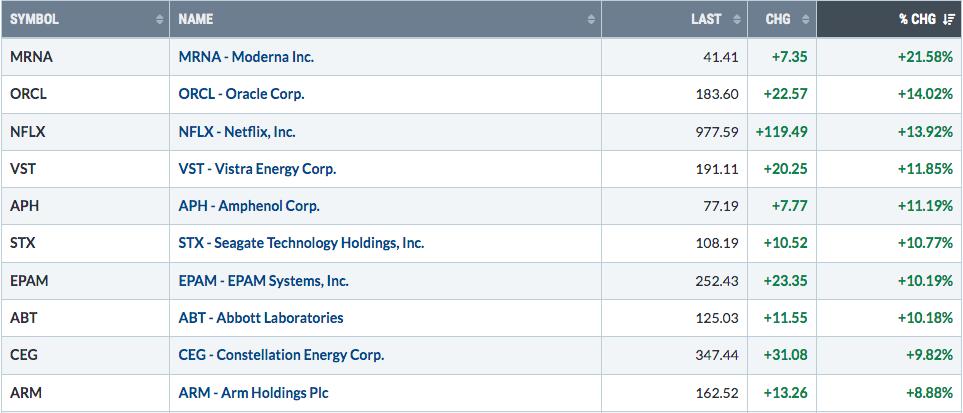The image size is (963, 413).
Task: Click the EPAM - EPAM Systems, Inc. link
Action: (x=263, y=281)
